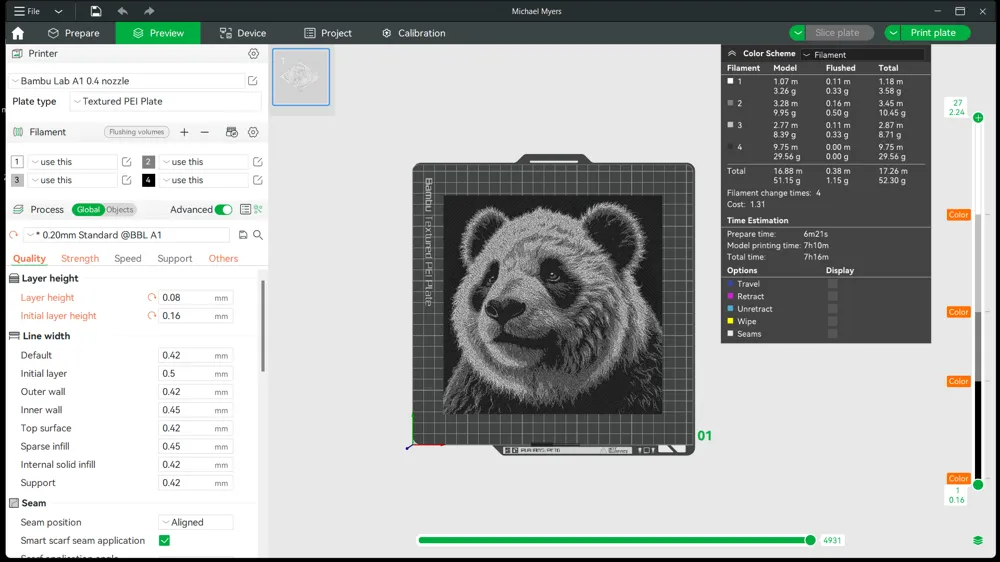
Task: Open filament 1 'use this' dropdown
Action: pyautogui.click(x=72, y=162)
